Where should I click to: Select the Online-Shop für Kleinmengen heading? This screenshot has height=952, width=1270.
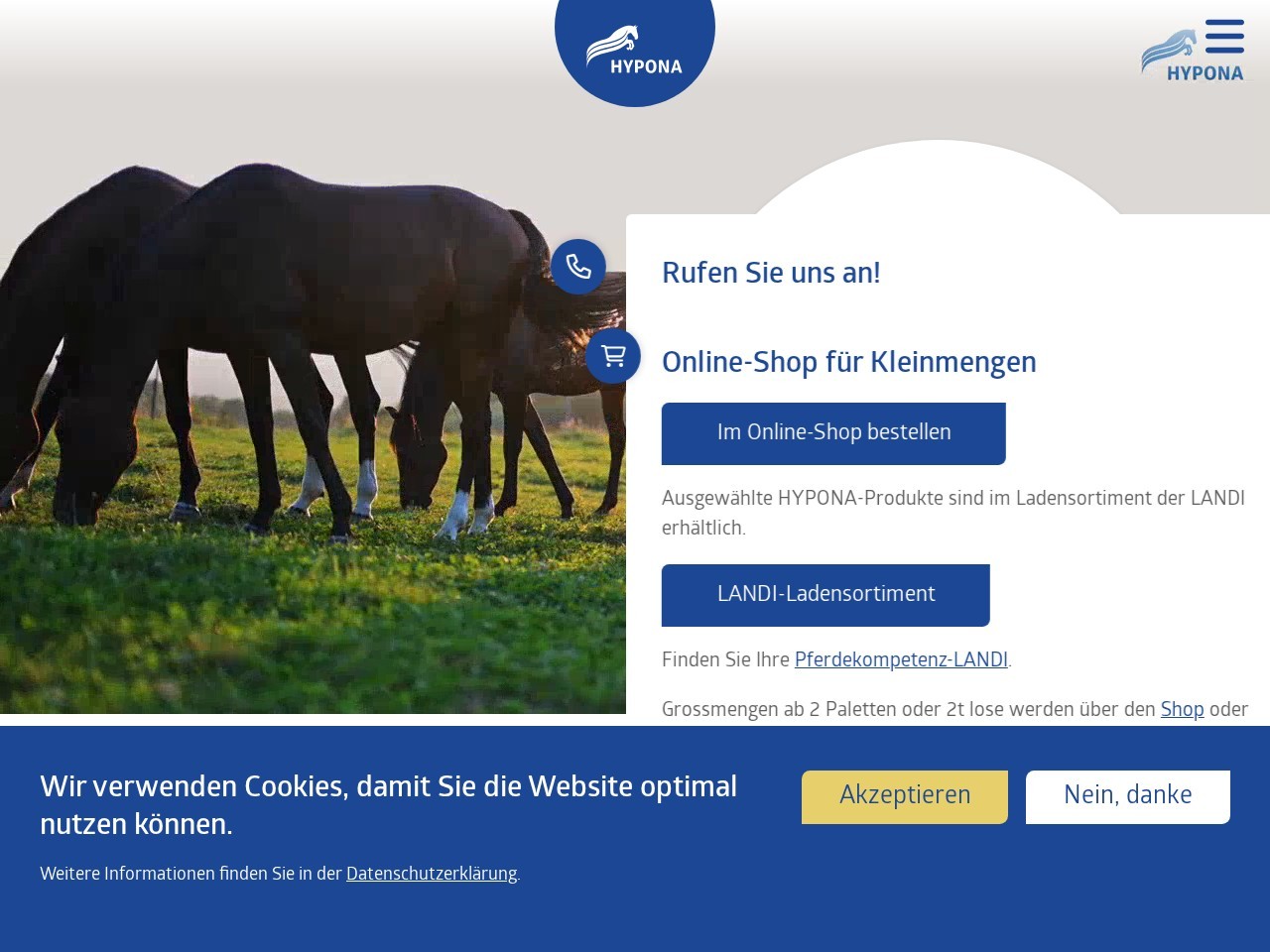coord(849,362)
